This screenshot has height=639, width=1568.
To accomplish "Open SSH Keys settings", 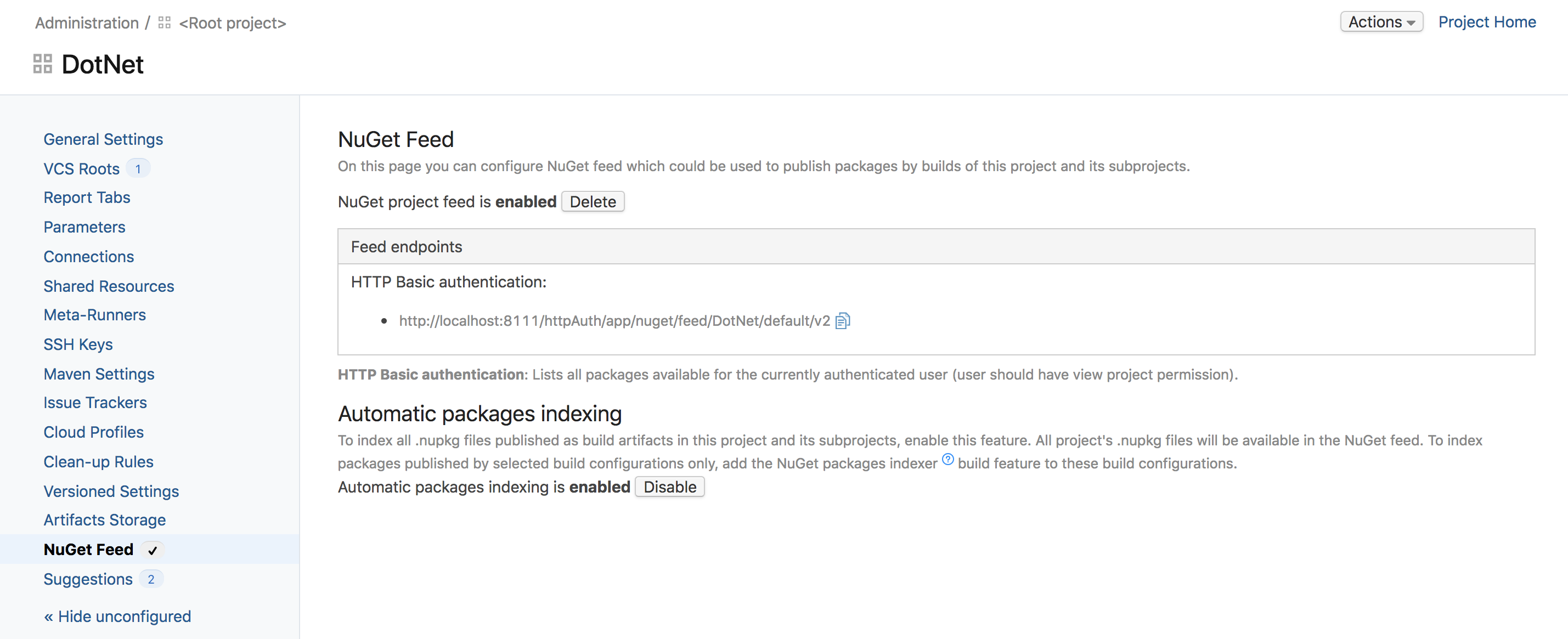I will click(x=78, y=344).
